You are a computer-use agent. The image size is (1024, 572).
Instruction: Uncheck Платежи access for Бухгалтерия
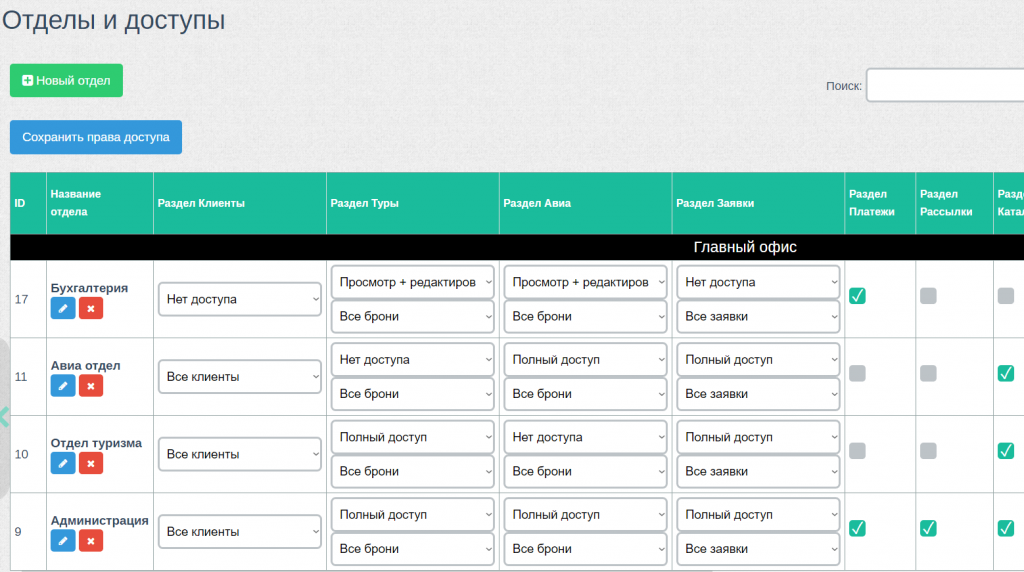pyautogui.click(x=857, y=296)
